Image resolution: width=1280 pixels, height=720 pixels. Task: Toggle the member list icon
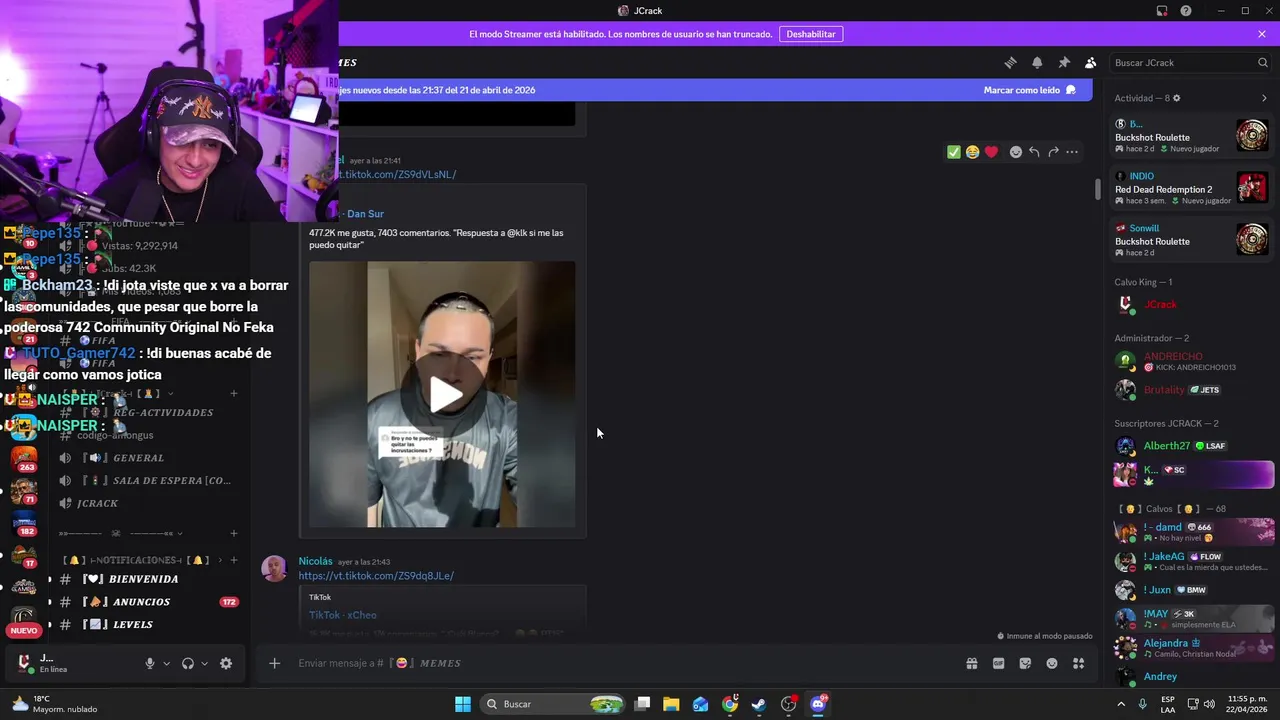1091,62
